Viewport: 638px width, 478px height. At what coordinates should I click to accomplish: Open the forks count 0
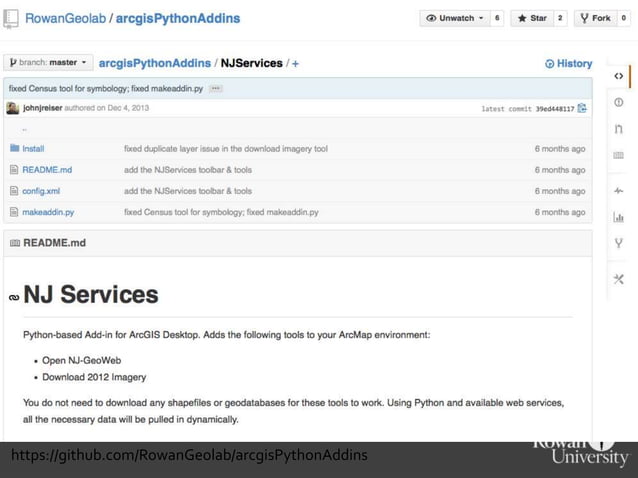pyautogui.click(x=623, y=18)
